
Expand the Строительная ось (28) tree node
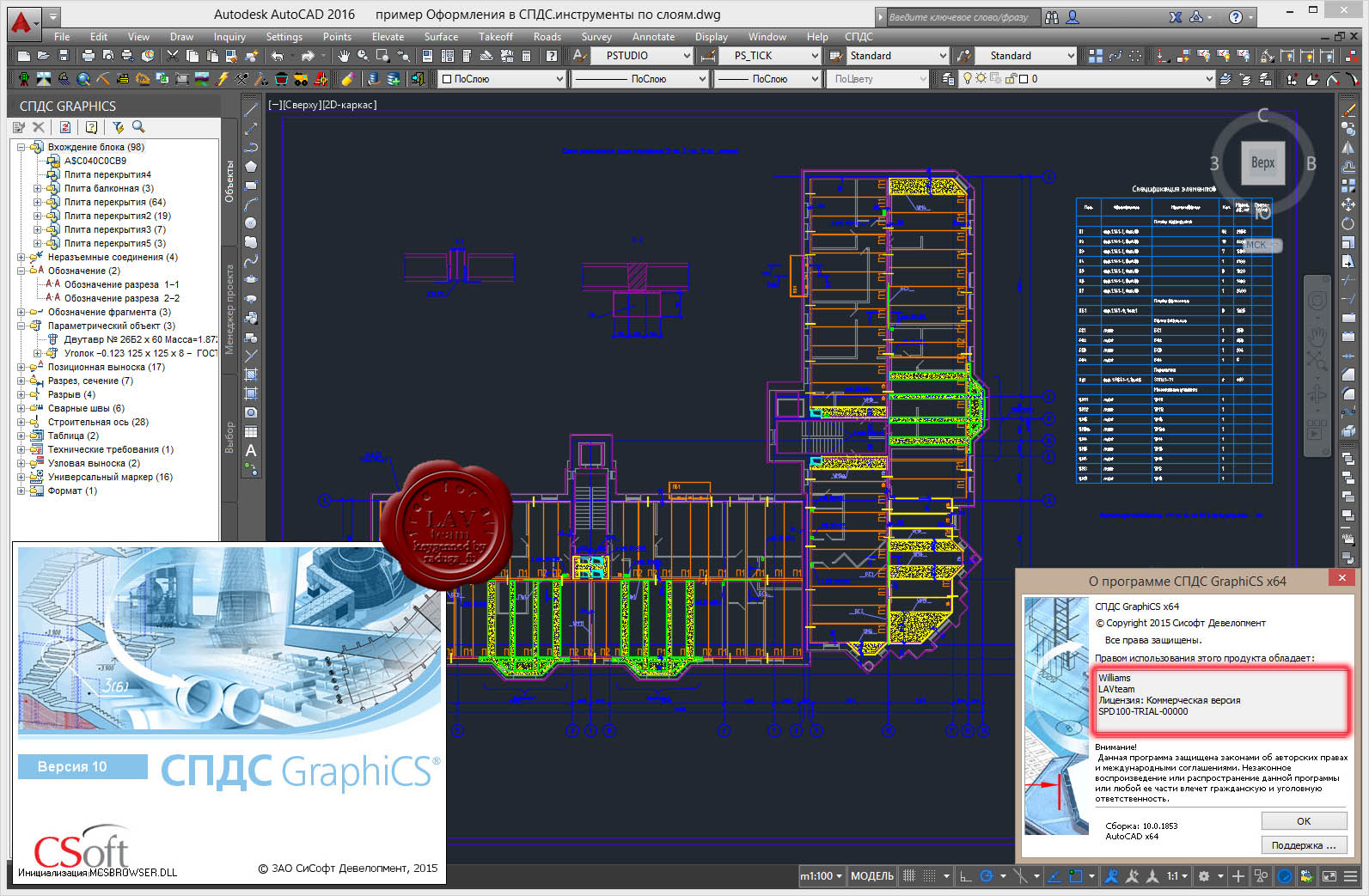(21, 422)
